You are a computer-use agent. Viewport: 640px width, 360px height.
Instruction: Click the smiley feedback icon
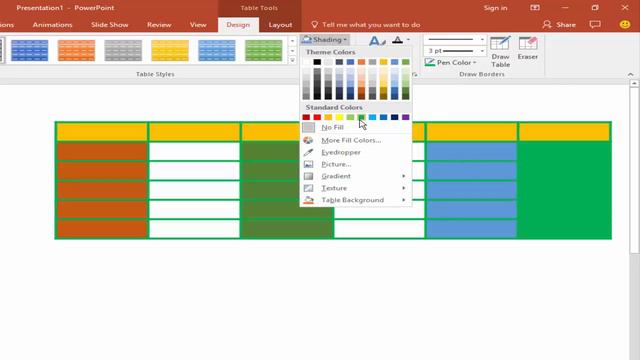point(624,24)
